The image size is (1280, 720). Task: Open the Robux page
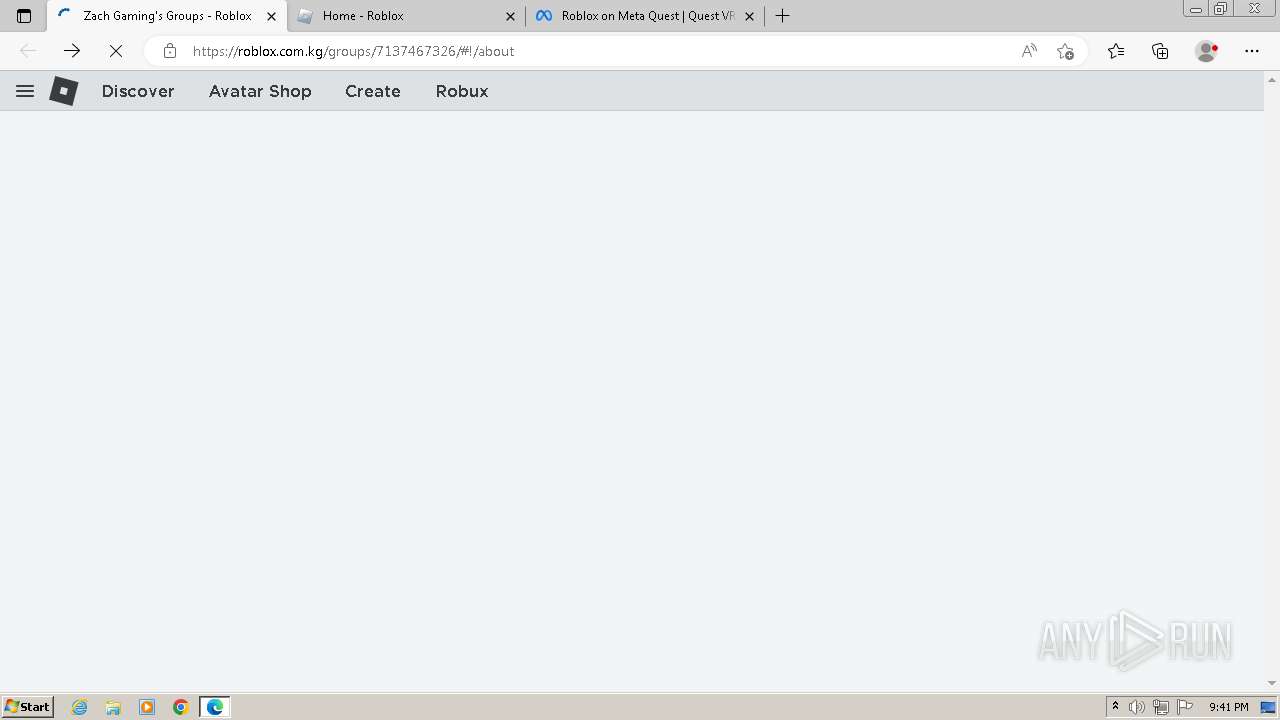click(x=462, y=91)
